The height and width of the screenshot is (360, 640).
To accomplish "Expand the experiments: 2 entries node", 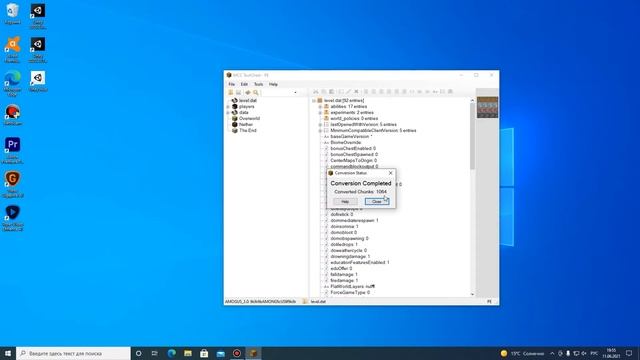I will click(x=320, y=113).
